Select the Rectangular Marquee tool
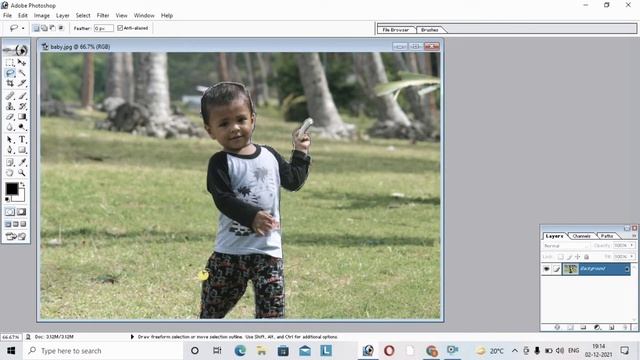 click(x=10, y=62)
